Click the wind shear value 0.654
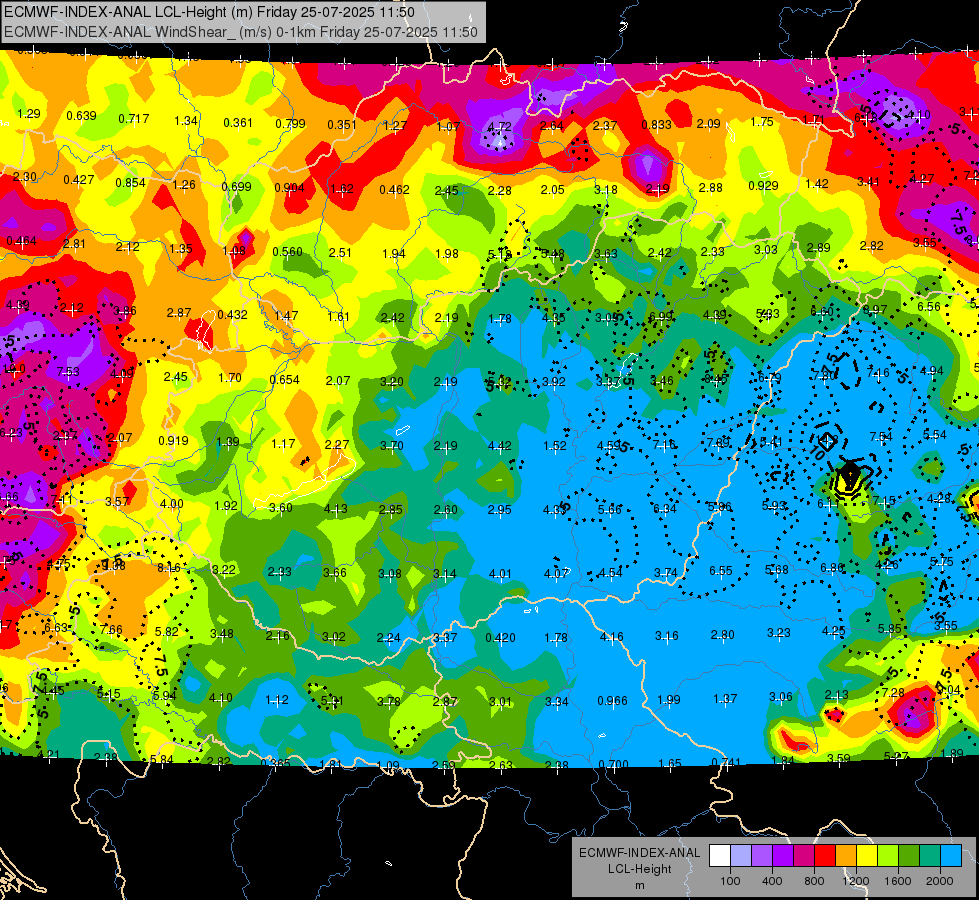 (284, 380)
